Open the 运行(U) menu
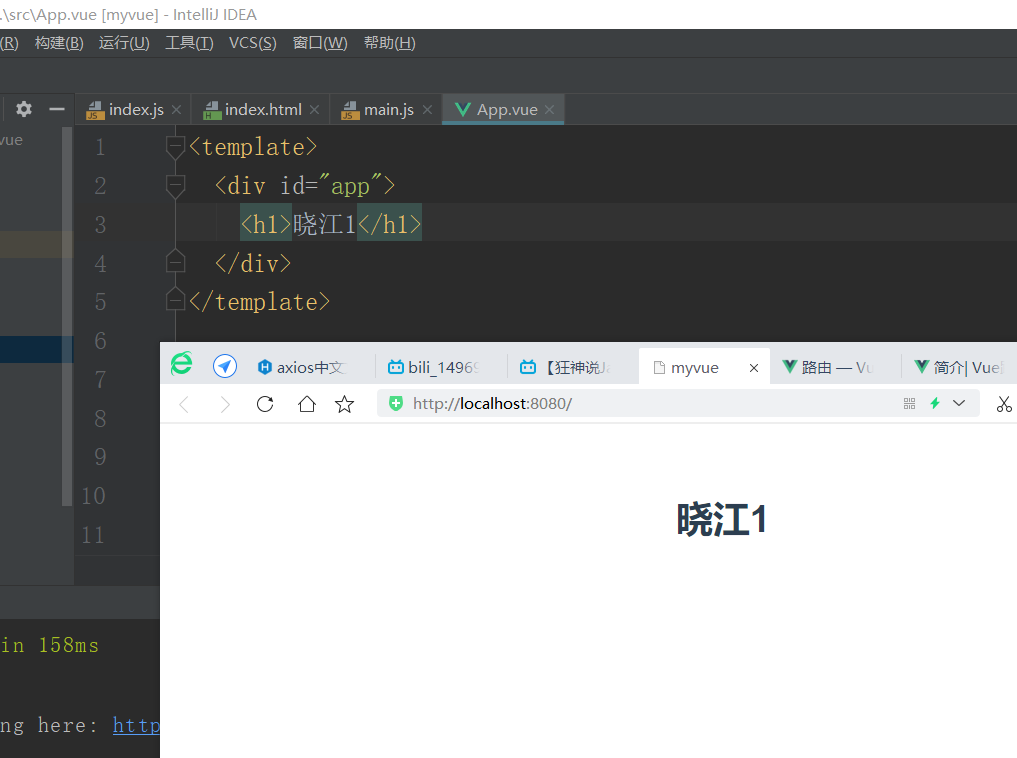 coord(124,43)
